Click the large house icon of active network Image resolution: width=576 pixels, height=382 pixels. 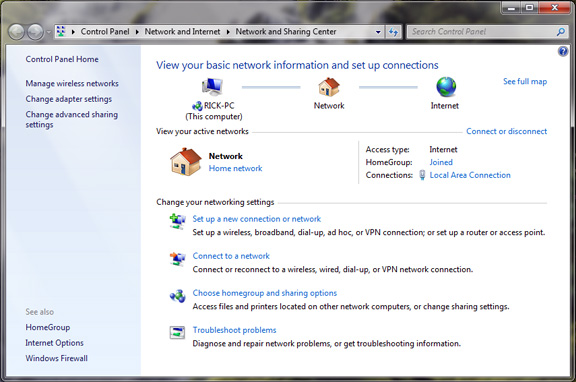[186, 162]
